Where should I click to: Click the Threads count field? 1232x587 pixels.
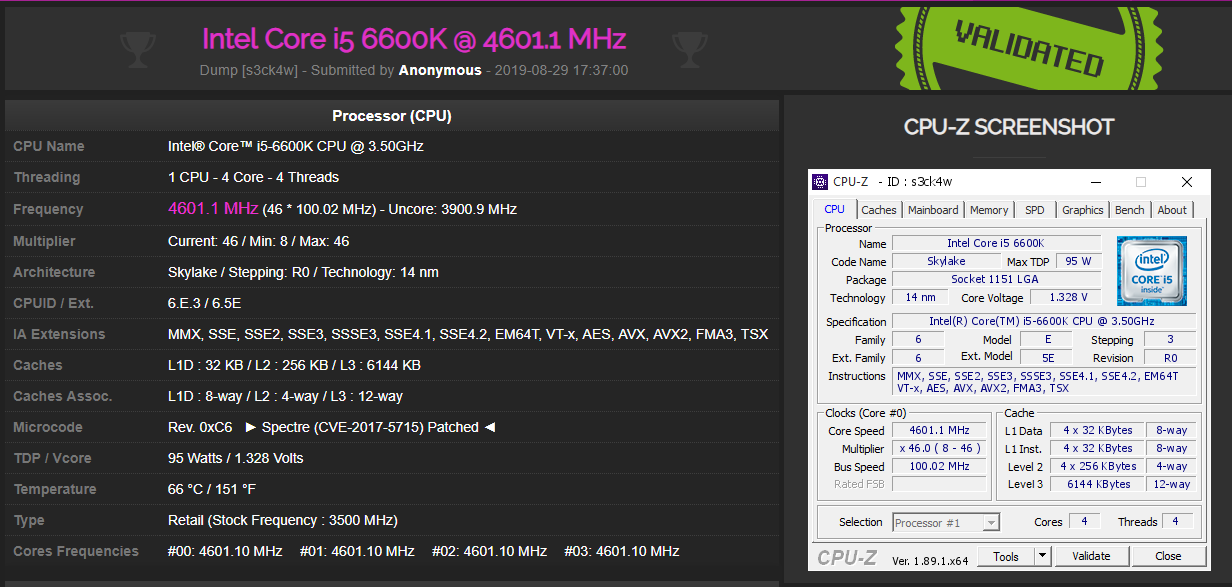coord(1177,522)
